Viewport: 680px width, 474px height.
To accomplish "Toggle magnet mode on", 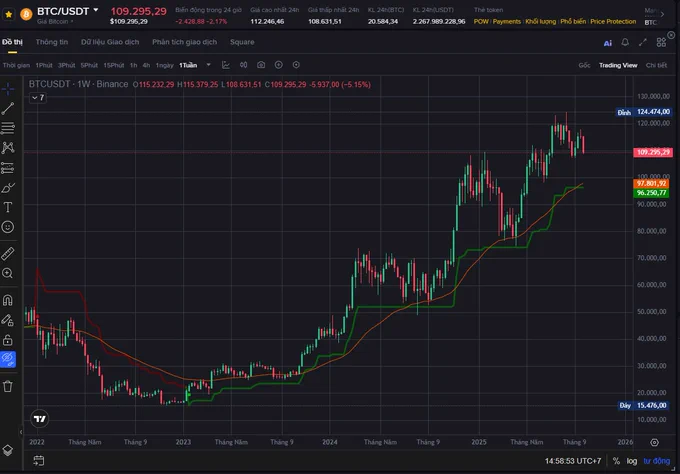I will coord(8,300).
